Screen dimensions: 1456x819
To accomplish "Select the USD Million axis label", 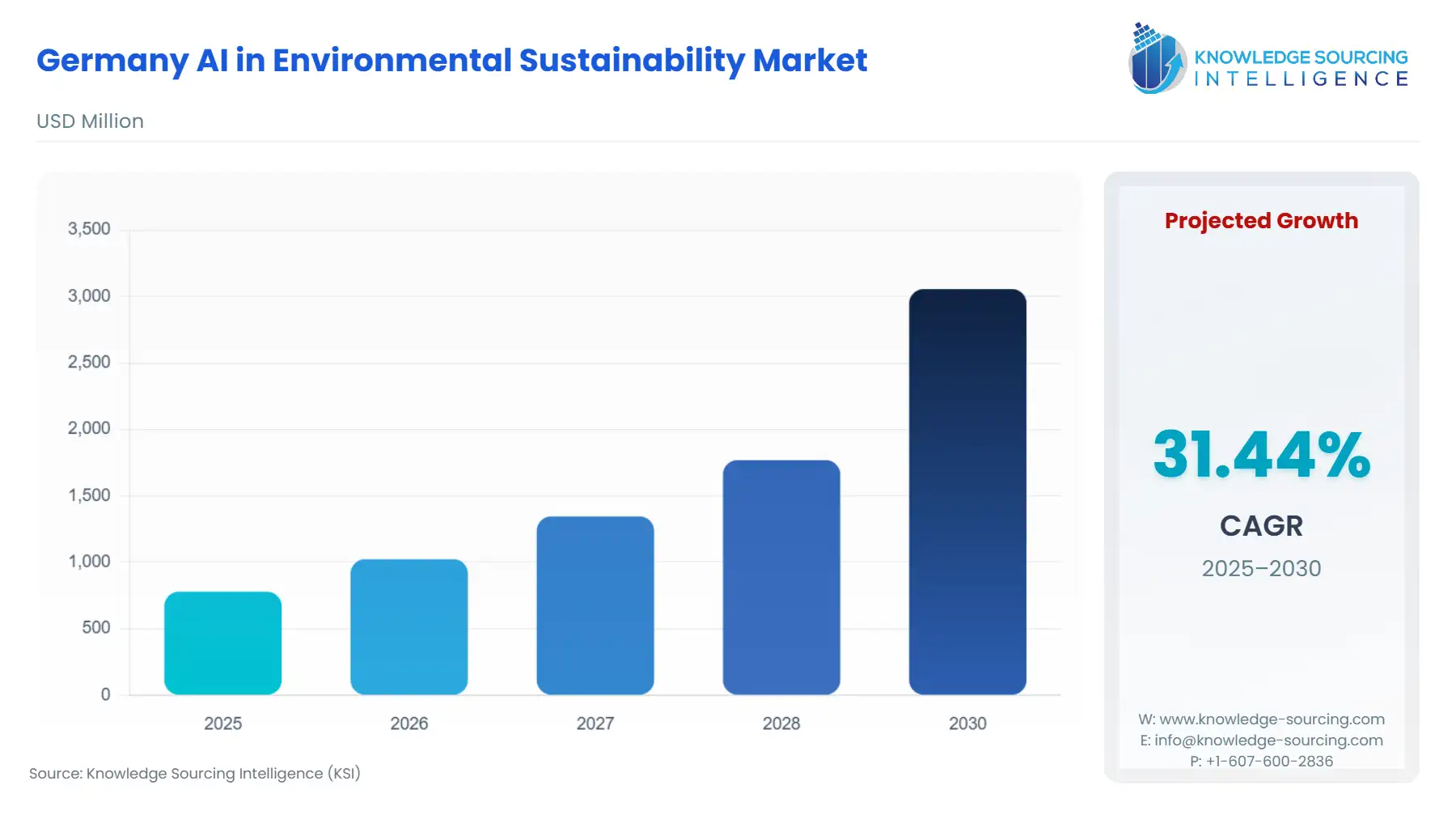I will tap(90, 121).
